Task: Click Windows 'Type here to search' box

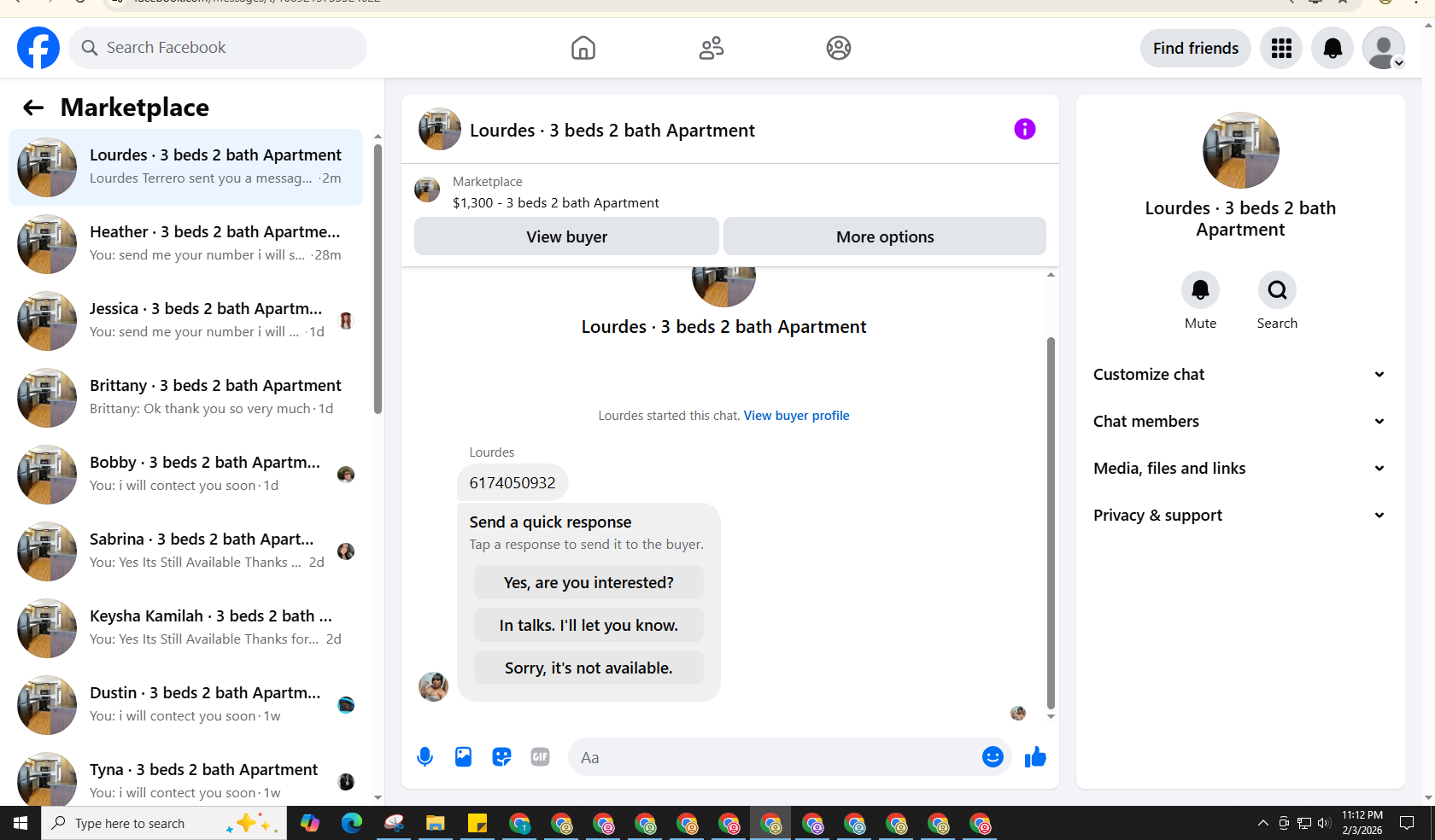Action: 164,823
